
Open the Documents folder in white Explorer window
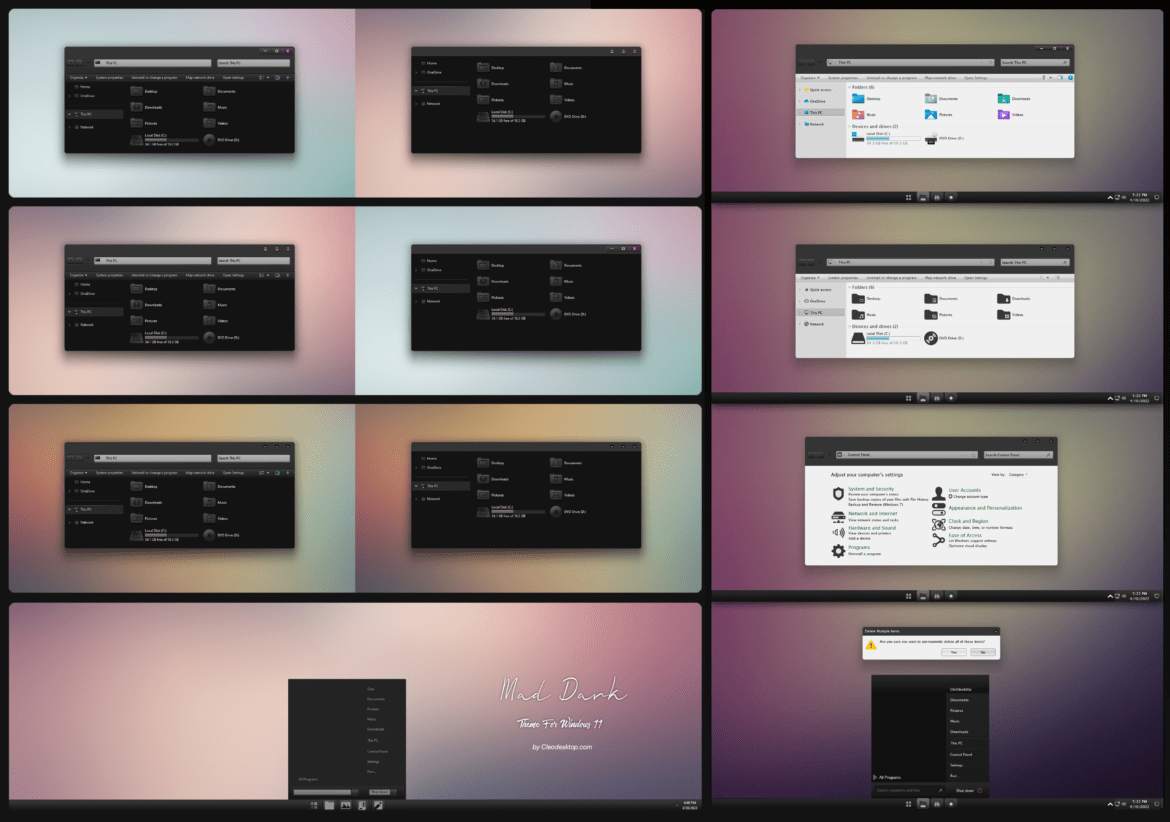[x=930, y=99]
